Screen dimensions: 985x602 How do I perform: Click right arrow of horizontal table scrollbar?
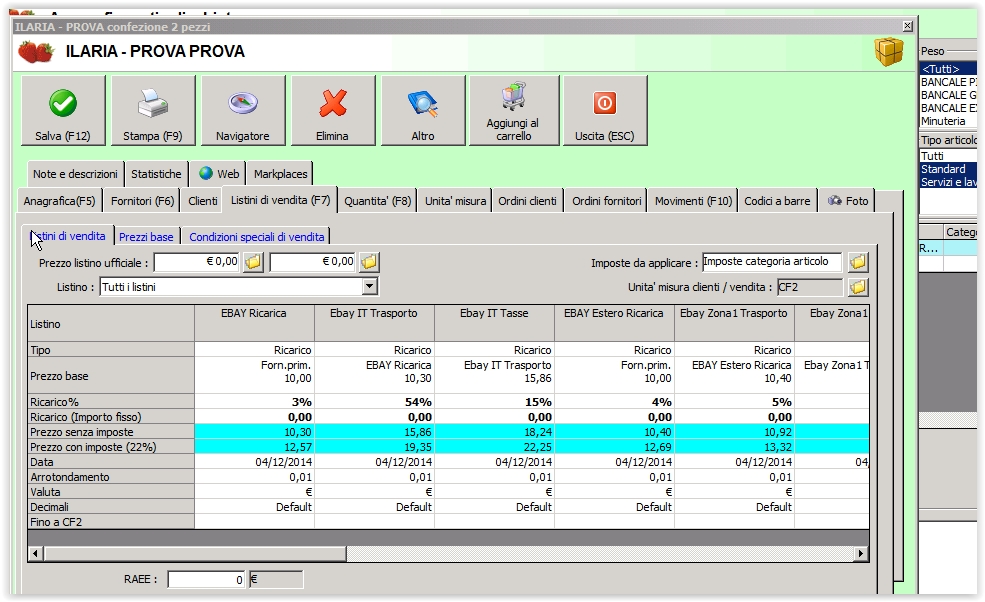coord(861,553)
